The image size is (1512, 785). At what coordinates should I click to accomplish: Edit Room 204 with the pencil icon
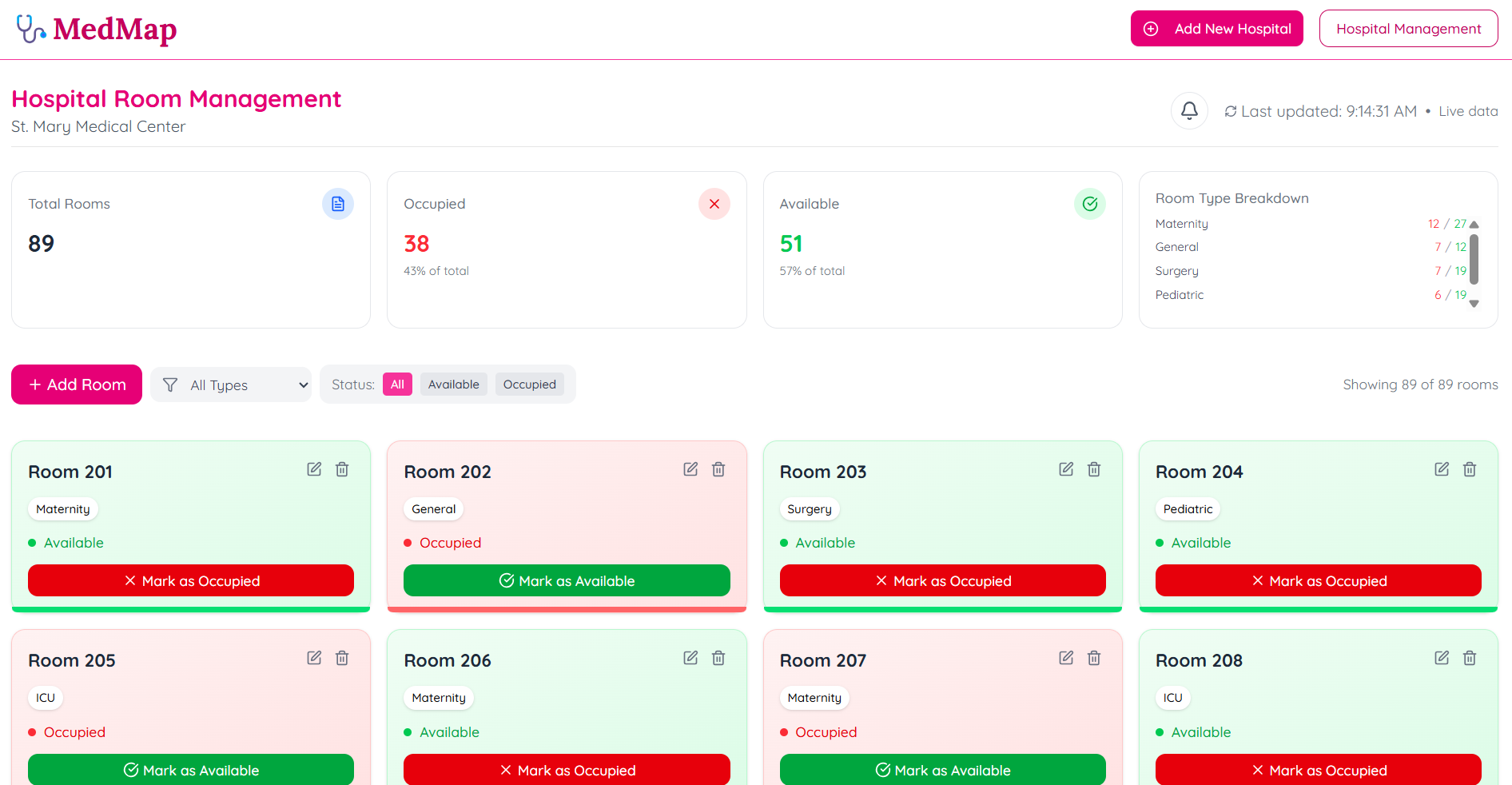click(x=1442, y=469)
